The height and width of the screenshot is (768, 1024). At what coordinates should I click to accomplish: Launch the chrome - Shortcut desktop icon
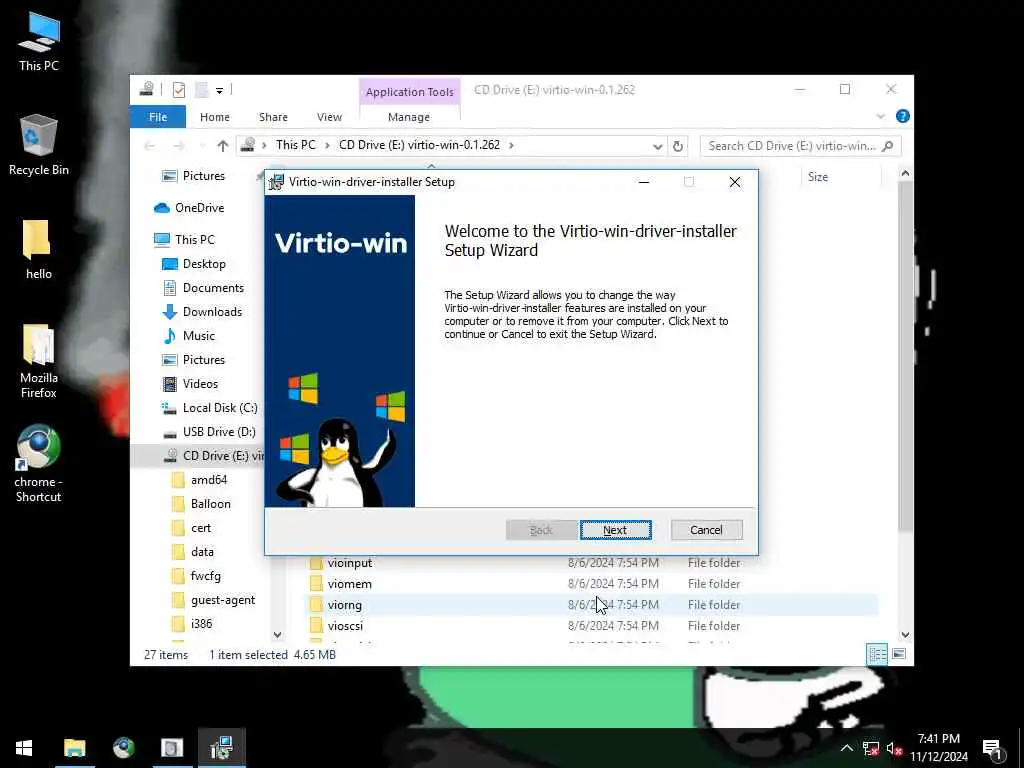(x=39, y=464)
